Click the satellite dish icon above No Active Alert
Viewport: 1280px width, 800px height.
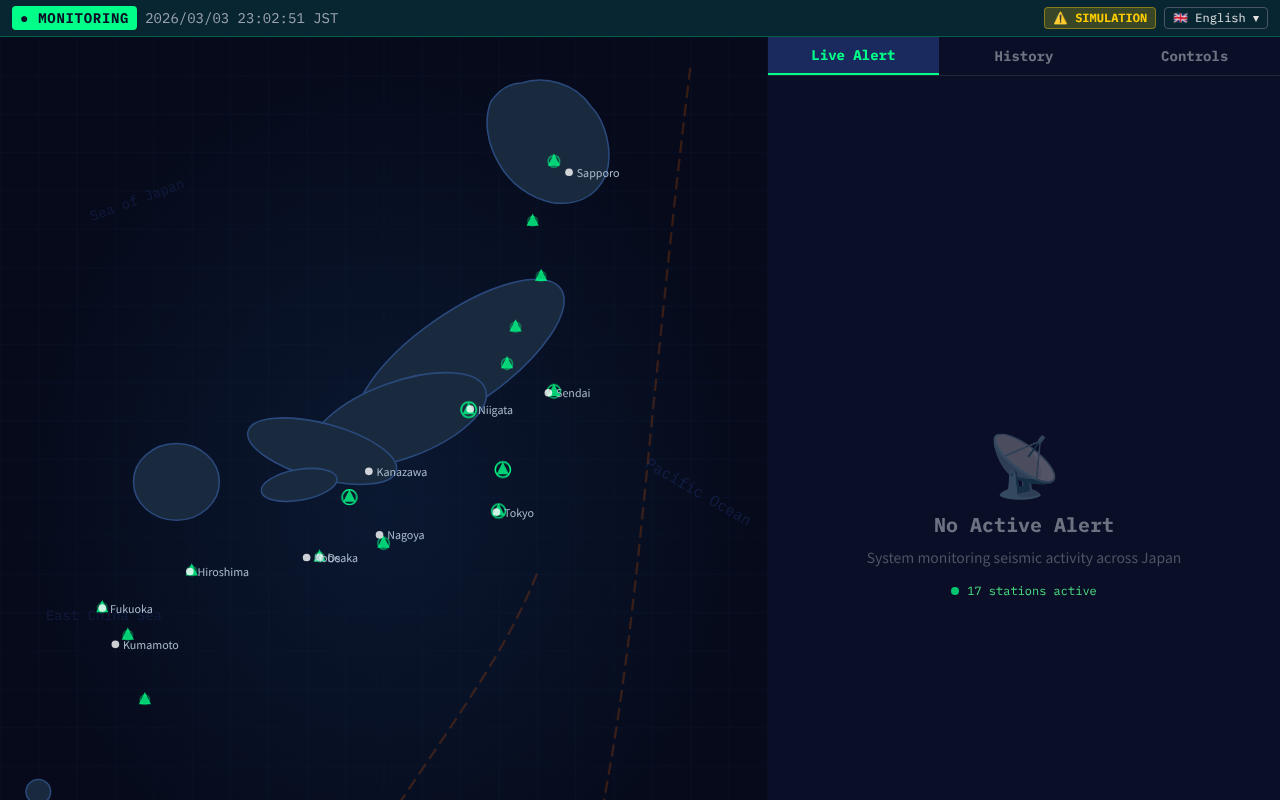tap(1023, 466)
